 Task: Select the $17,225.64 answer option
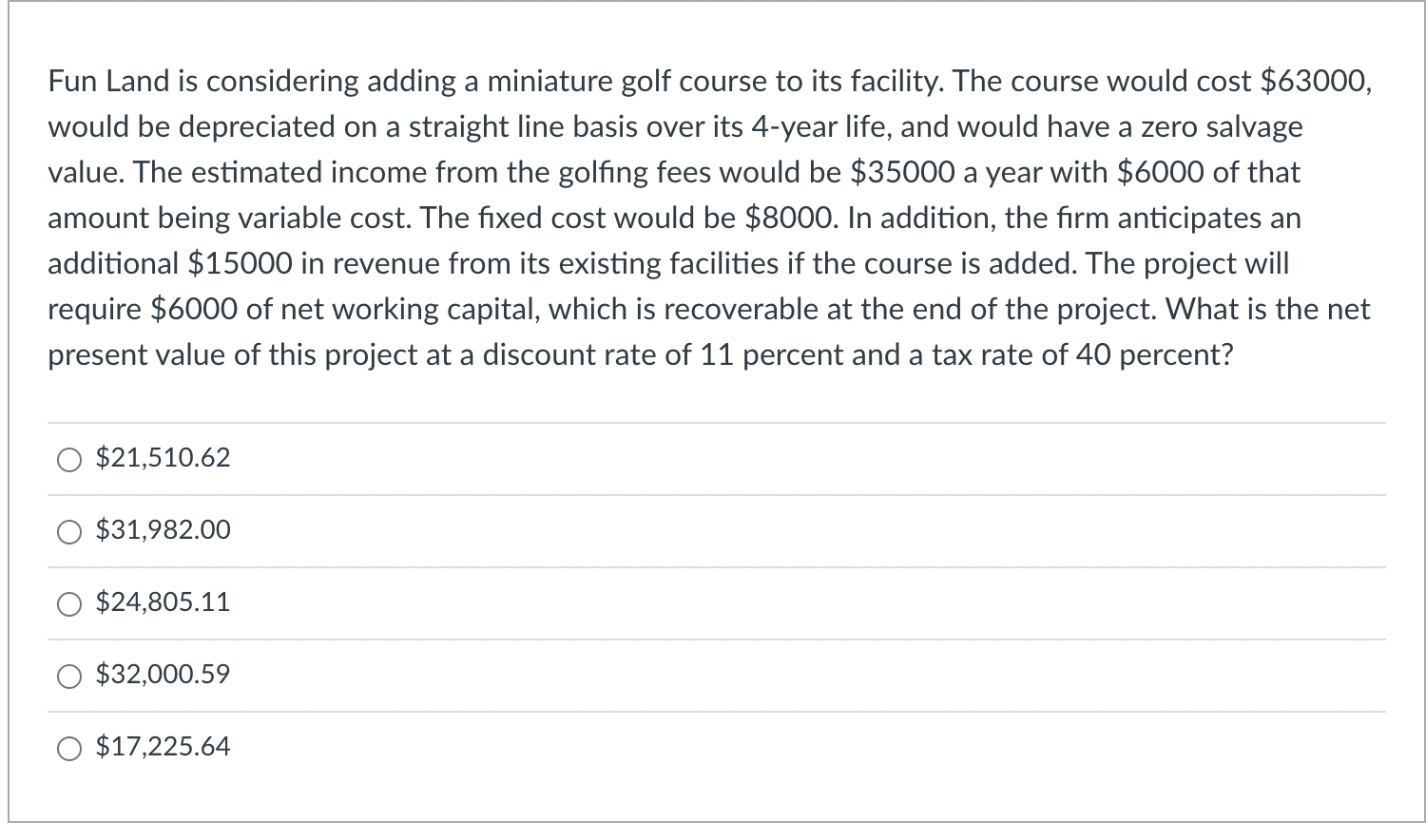point(162,747)
